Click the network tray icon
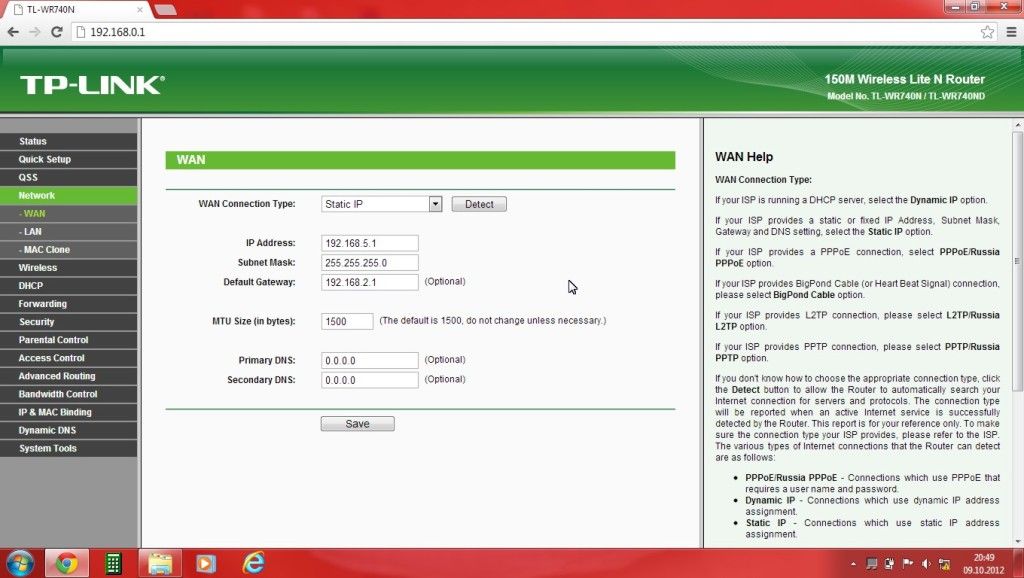Viewport: 1024px width, 578px height. pyautogui.click(x=944, y=564)
